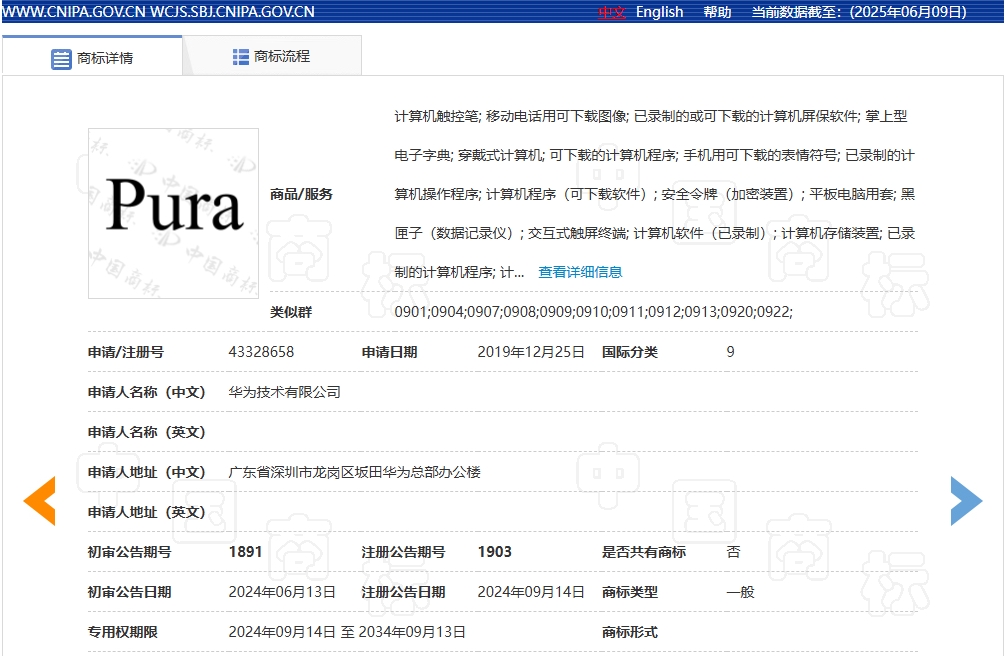Select the exclusive rights period 2024年09月14日 至 2034年09月13日

click(x=347, y=632)
